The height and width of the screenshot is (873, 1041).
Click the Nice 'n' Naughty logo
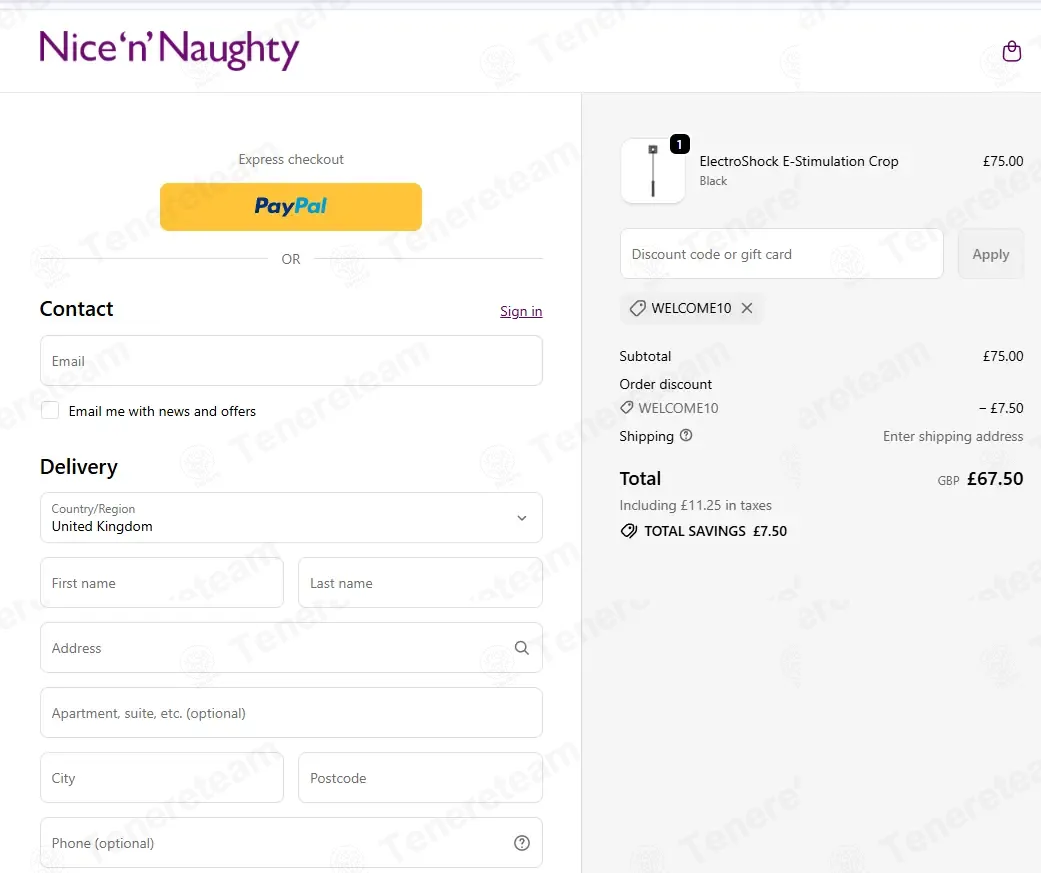pos(169,49)
